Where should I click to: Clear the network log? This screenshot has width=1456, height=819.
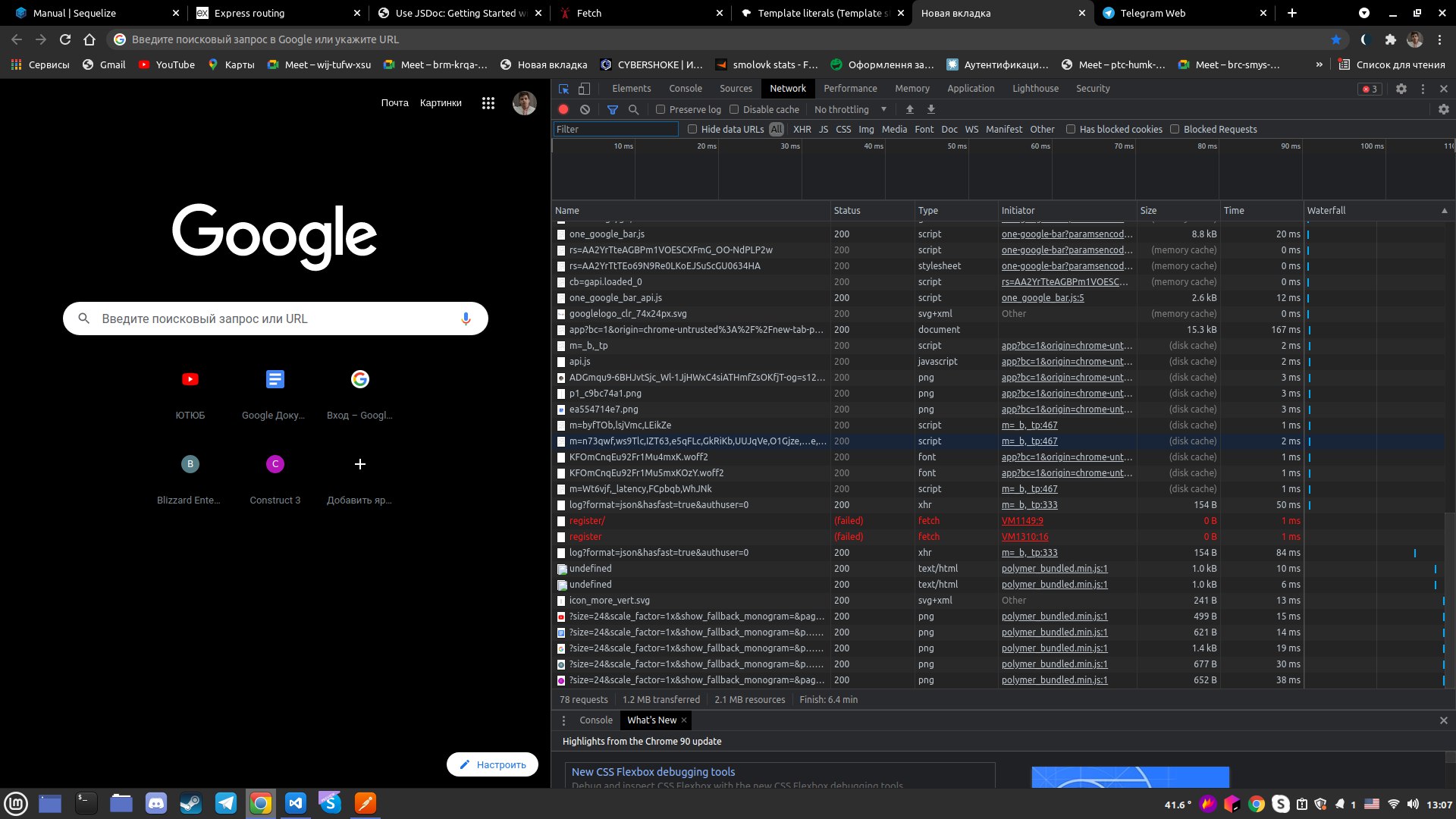[585, 109]
